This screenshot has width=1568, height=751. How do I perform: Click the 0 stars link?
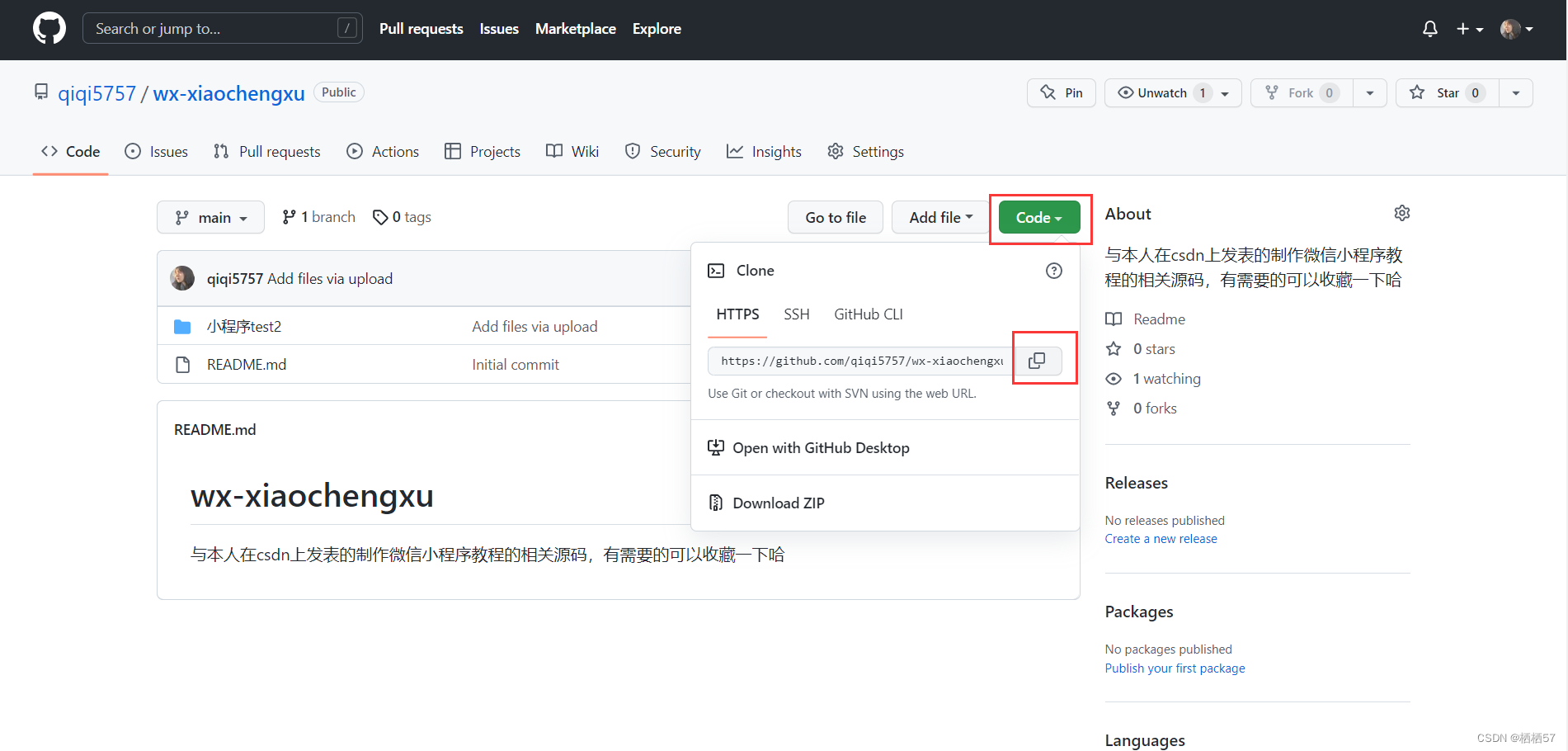coord(1140,349)
